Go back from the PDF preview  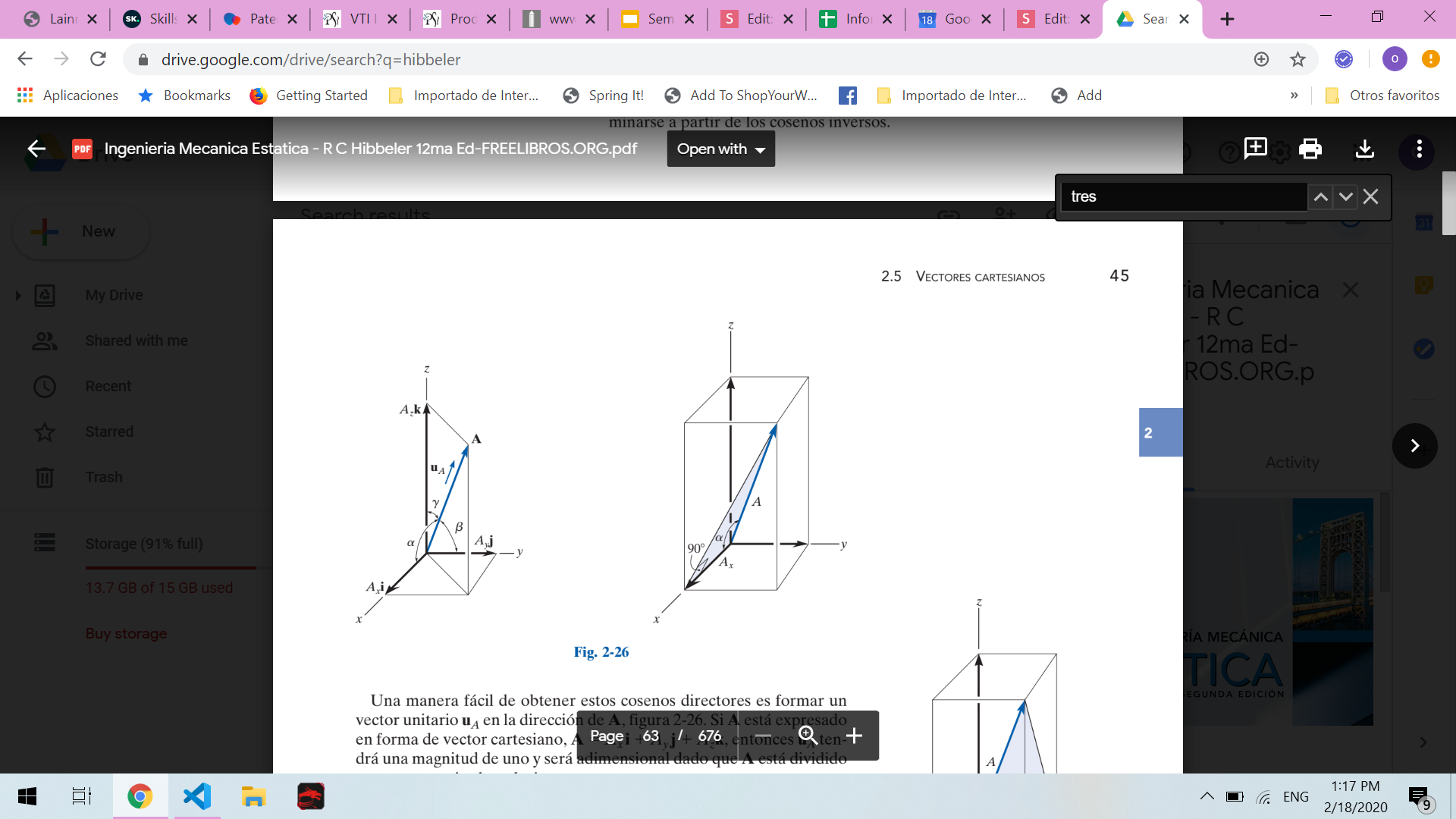pos(36,149)
